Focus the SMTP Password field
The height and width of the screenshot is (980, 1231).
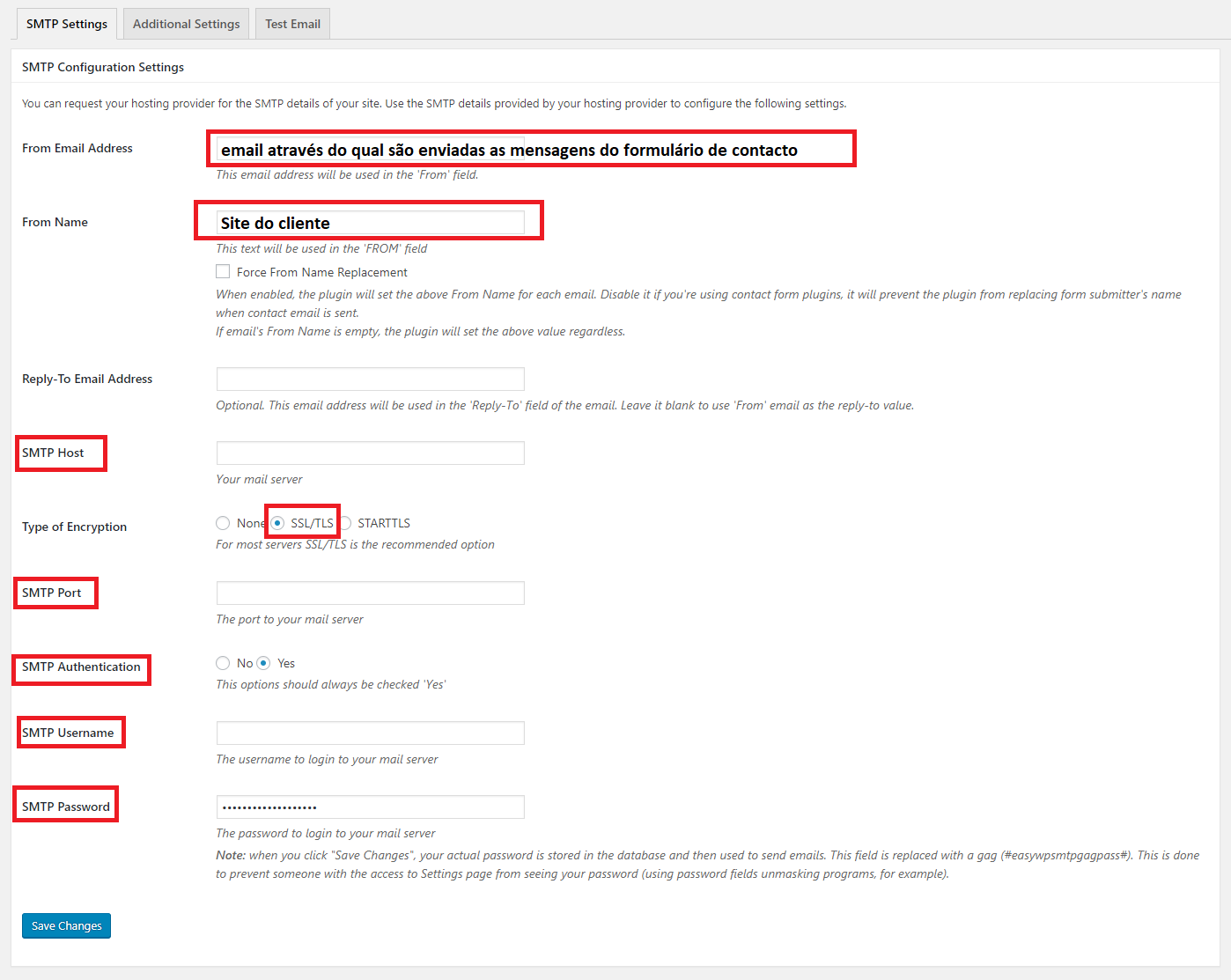370,807
